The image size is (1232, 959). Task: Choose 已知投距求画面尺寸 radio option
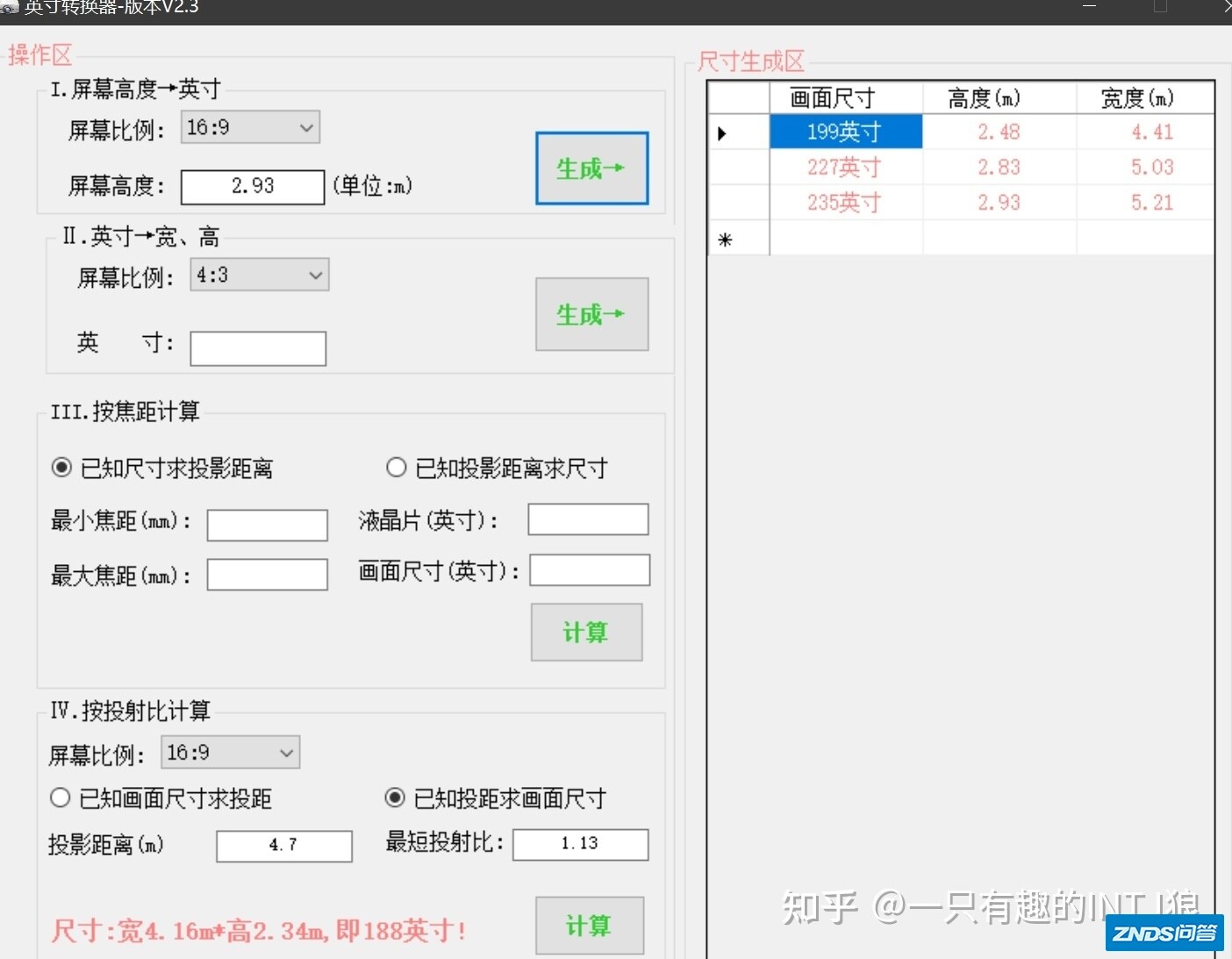point(395,798)
